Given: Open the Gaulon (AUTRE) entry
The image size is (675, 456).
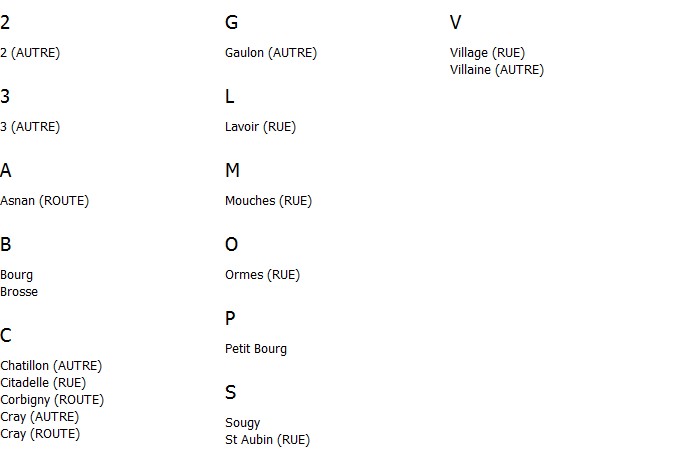Looking at the screenshot, I should point(271,53).
